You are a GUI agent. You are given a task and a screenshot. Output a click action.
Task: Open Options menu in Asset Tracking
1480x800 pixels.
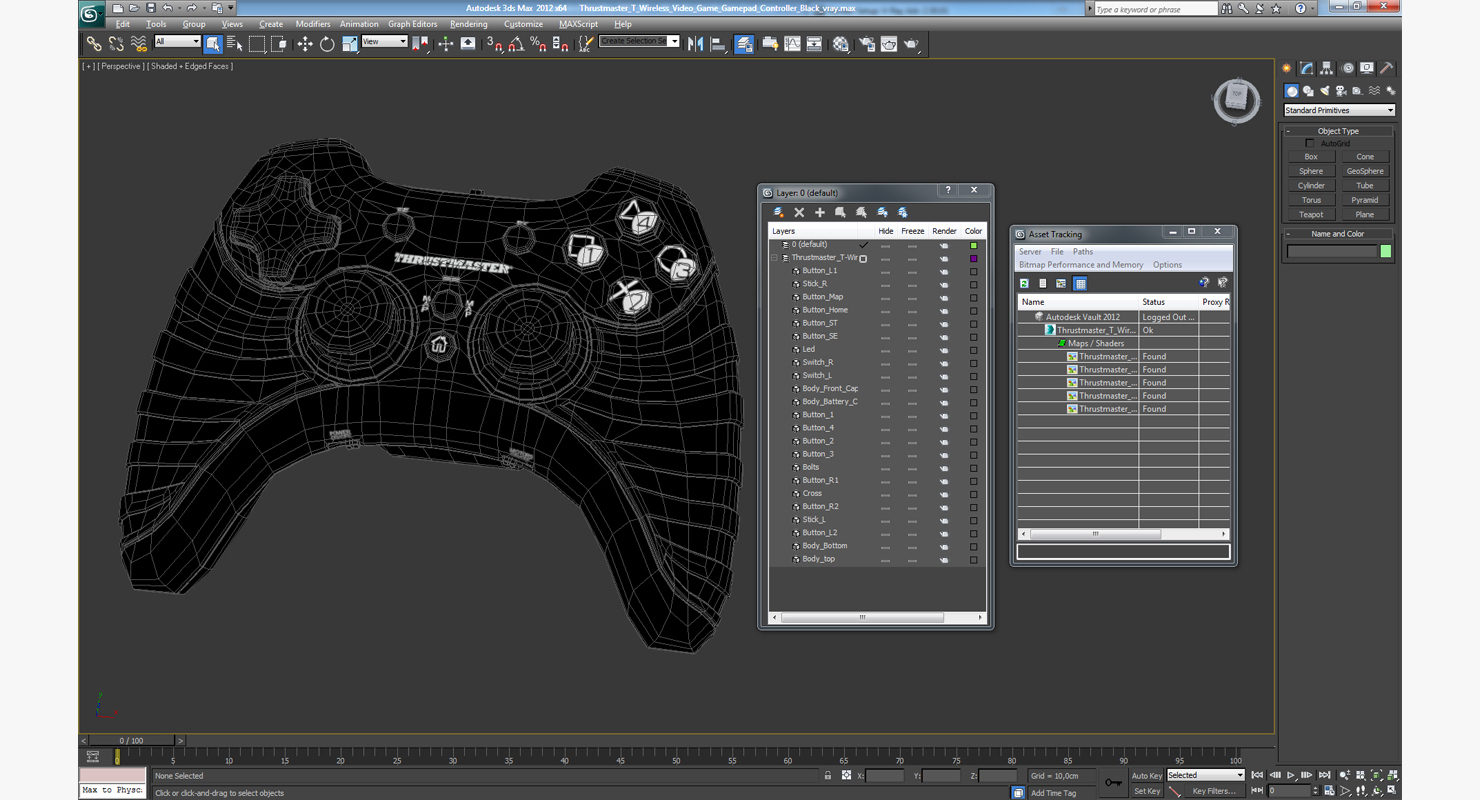[1167, 265]
